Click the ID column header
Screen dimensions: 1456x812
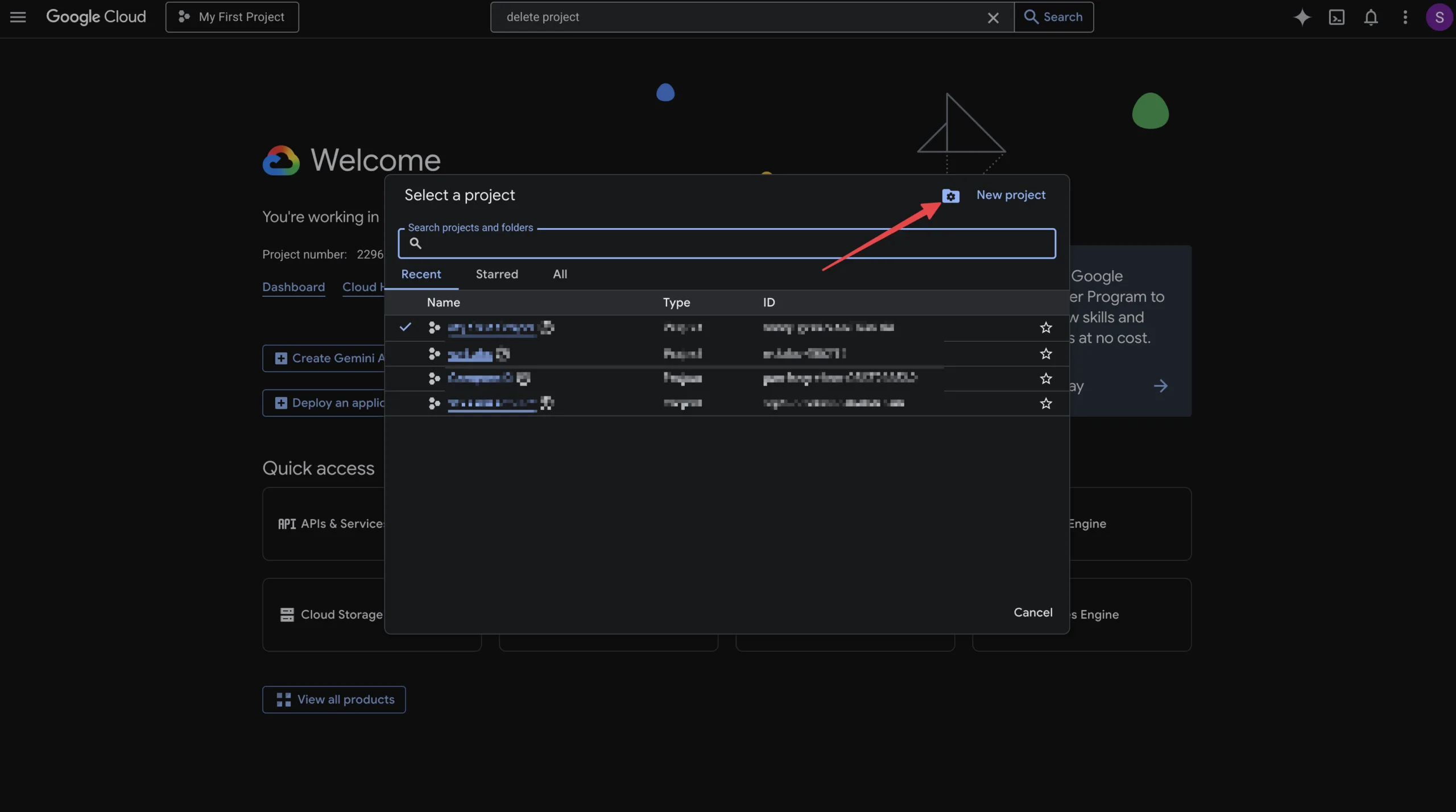tap(769, 303)
